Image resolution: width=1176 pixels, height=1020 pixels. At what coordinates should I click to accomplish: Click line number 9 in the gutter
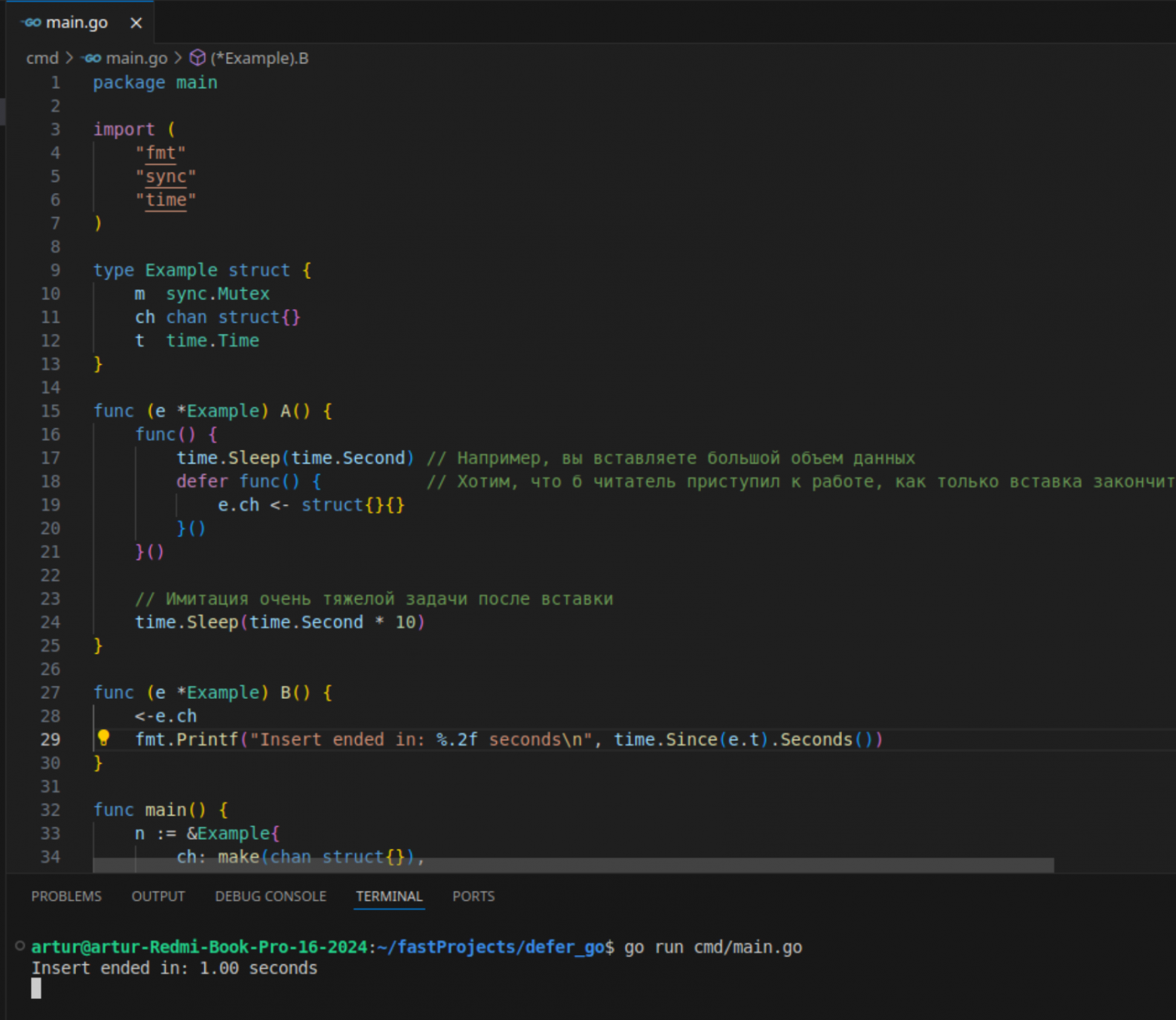(55, 270)
